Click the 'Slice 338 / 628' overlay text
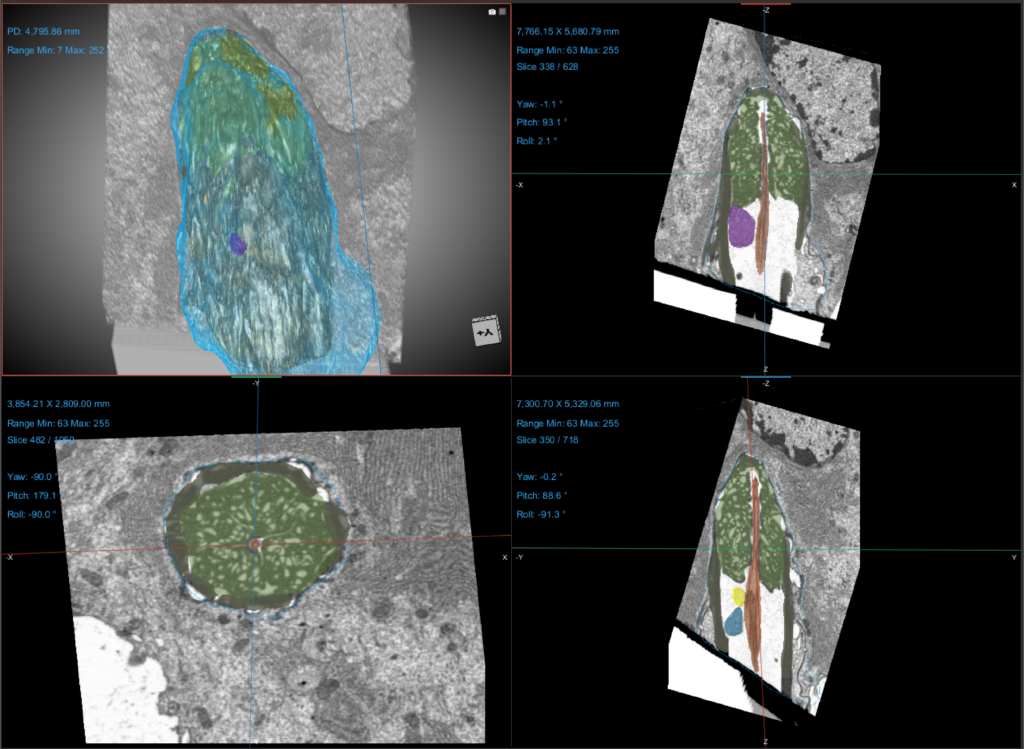1024x749 pixels. 547,67
